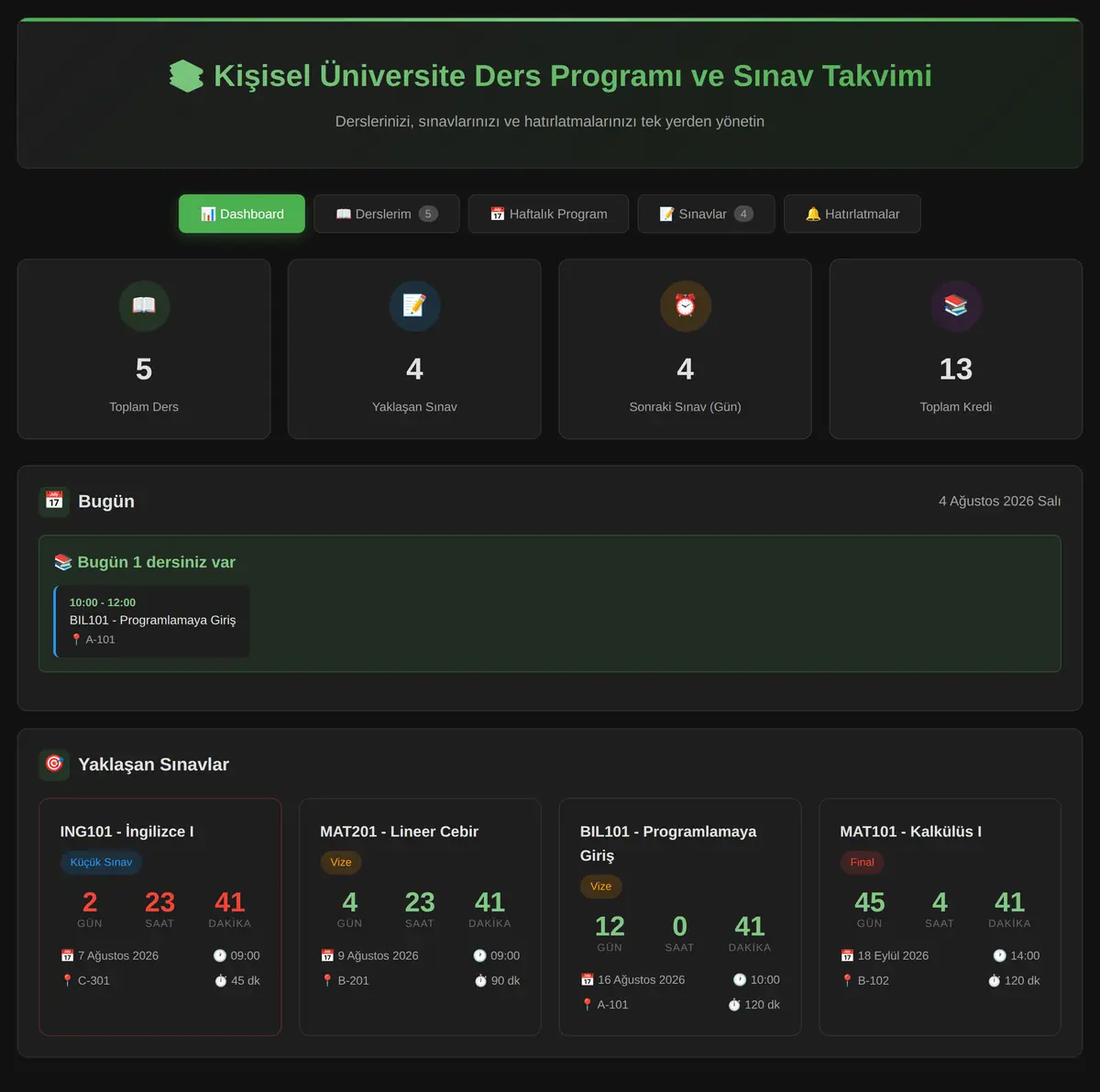
Task: Click the total credits value 13
Action: click(956, 369)
